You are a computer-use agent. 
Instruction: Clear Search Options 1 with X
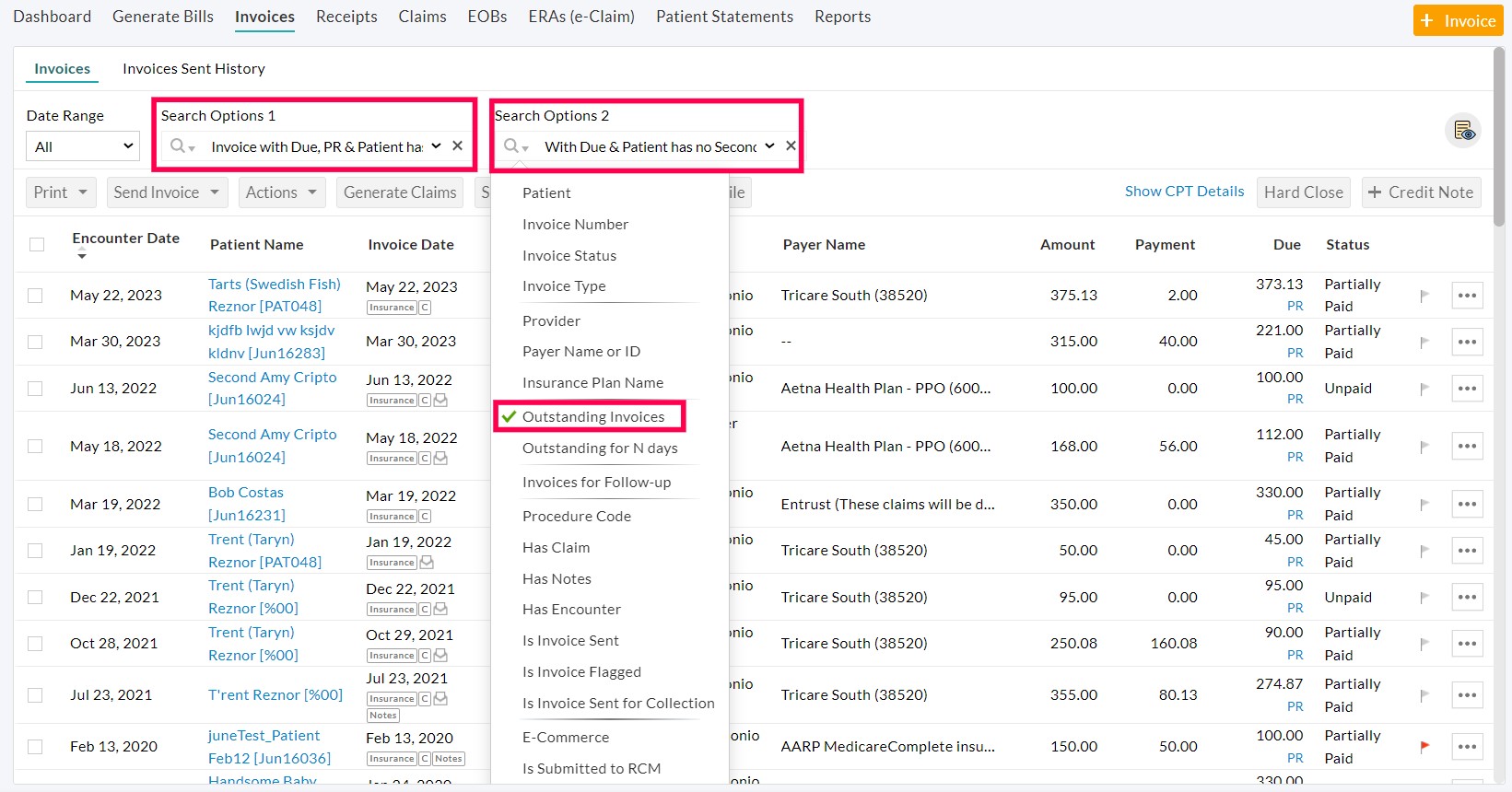pyautogui.click(x=457, y=146)
